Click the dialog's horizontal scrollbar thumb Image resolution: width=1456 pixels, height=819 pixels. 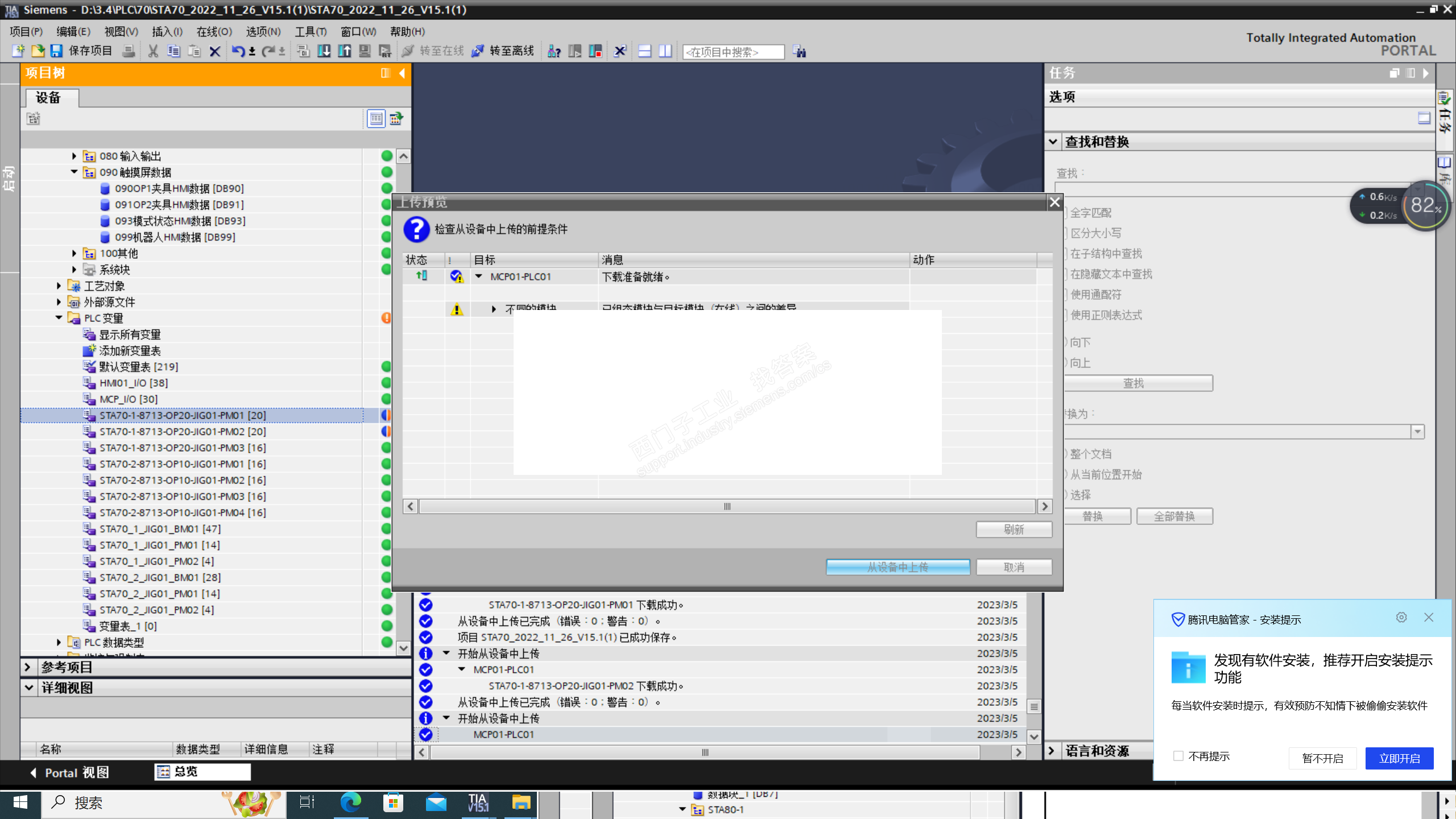726,506
